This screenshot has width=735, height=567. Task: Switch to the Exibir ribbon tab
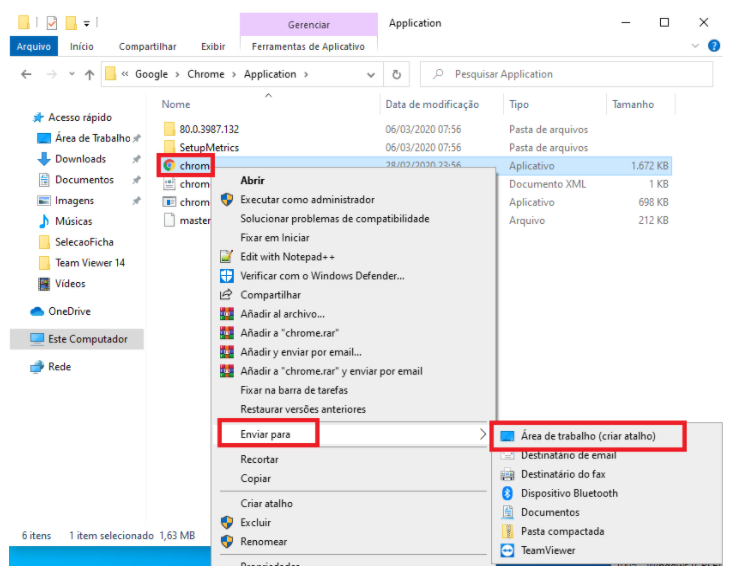click(213, 46)
